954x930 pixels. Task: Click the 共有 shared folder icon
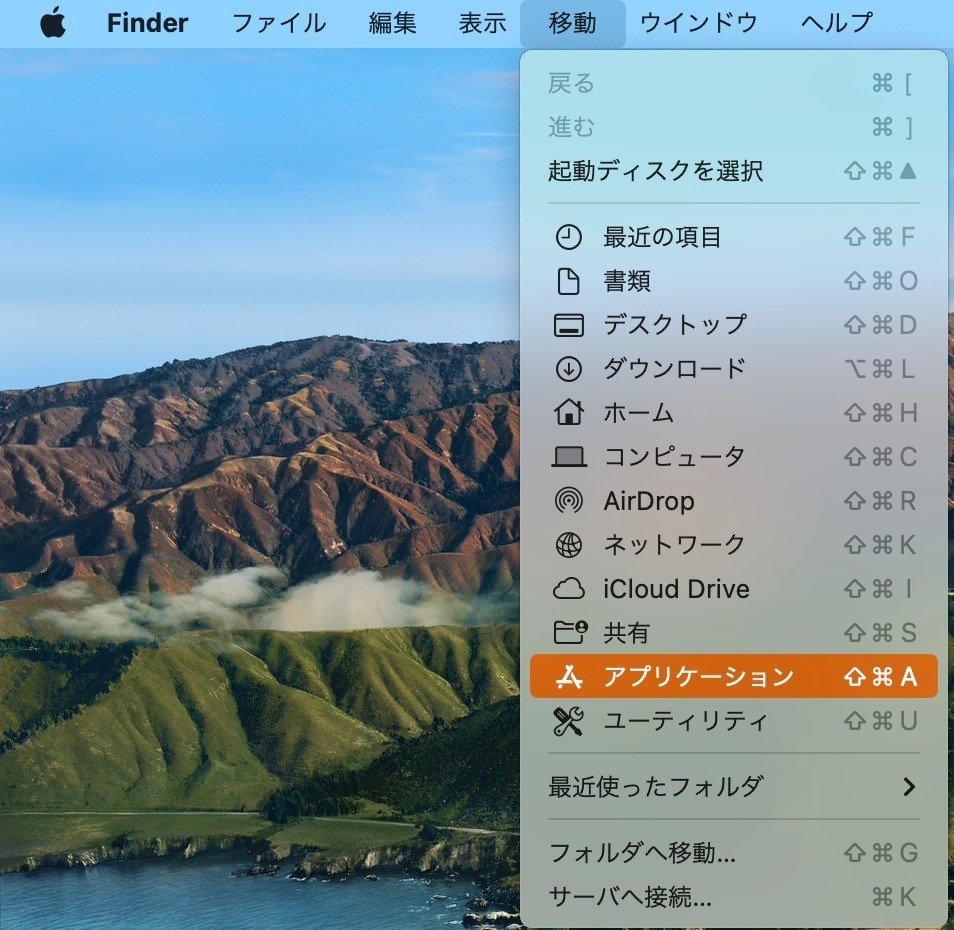[569, 633]
